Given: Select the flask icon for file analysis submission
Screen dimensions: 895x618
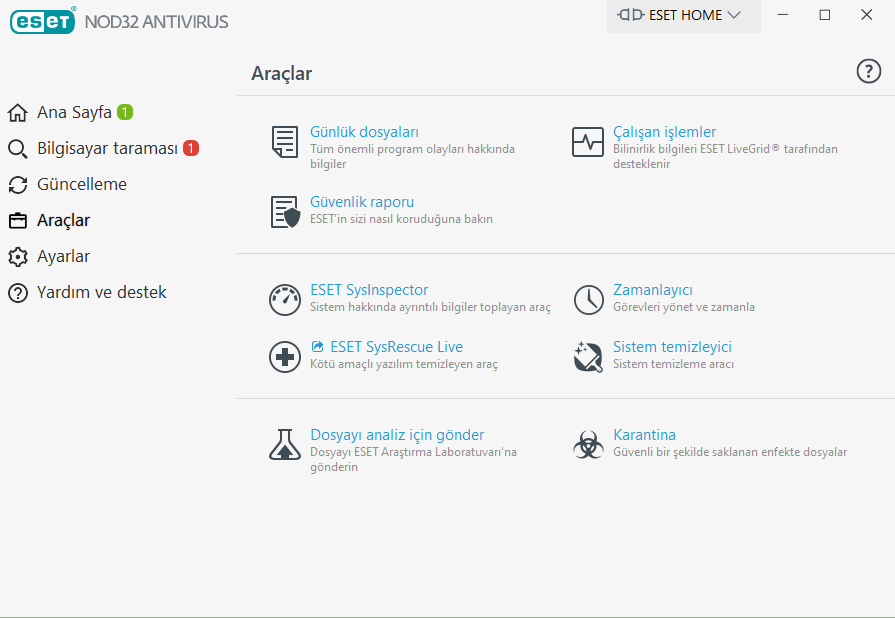Looking at the screenshot, I should coord(285,443).
